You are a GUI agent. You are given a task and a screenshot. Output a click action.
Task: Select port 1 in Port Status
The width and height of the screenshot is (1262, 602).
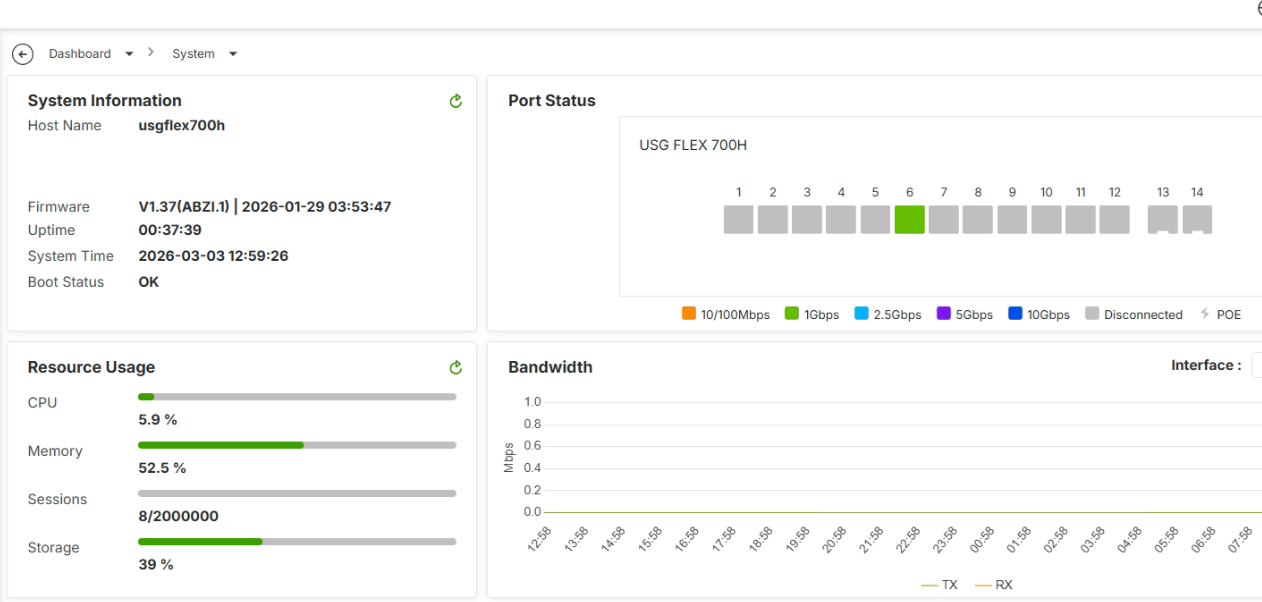click(x=738, y=220)
